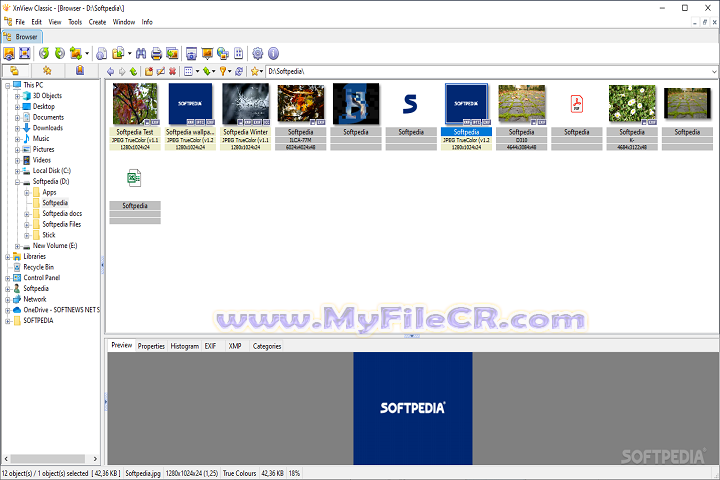
Task: Click the compare images icon beside Print
Action: pyautogui.click(x=172, y=53)
